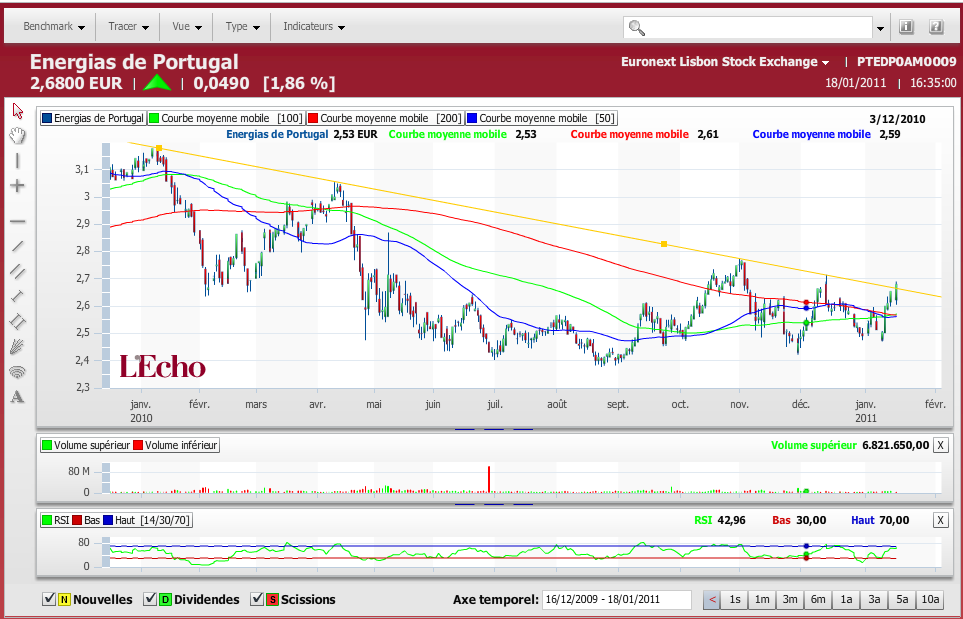This screenshot has height=619, width=963.
Task: Click the red back arrow before 1s
Action: [712, 599]
